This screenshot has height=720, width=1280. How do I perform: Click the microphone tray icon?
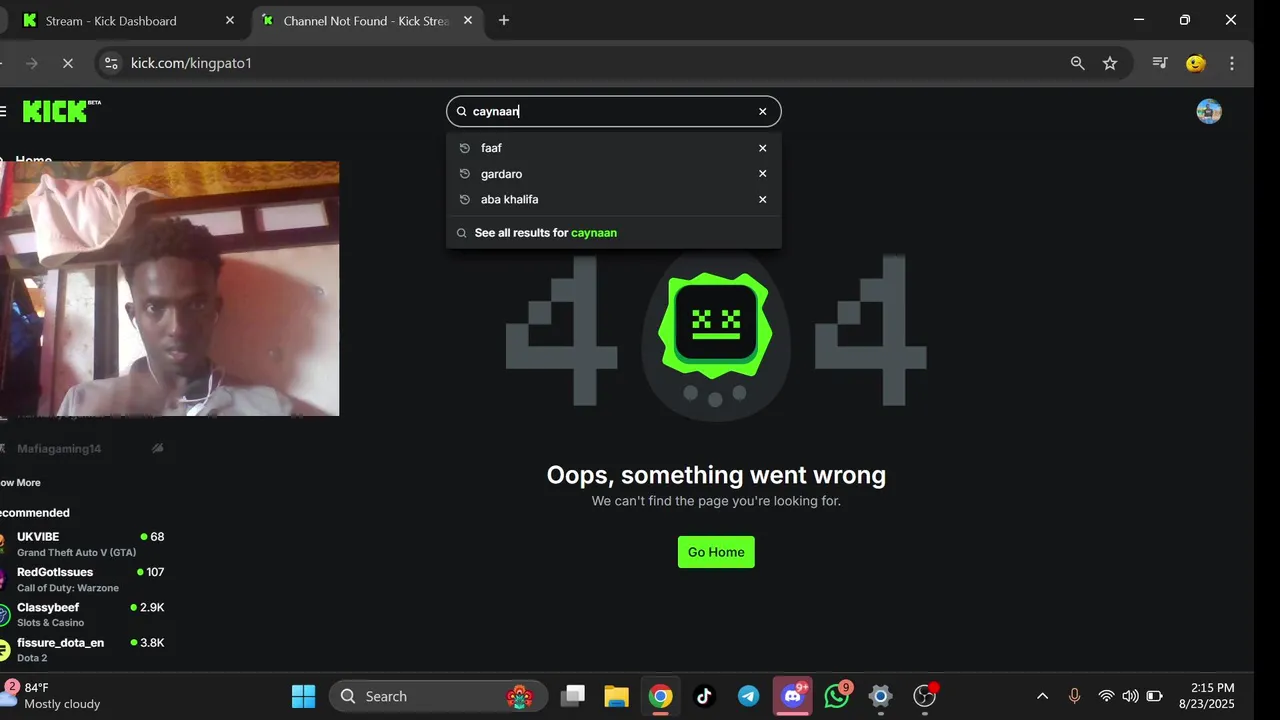[1075, 696]
